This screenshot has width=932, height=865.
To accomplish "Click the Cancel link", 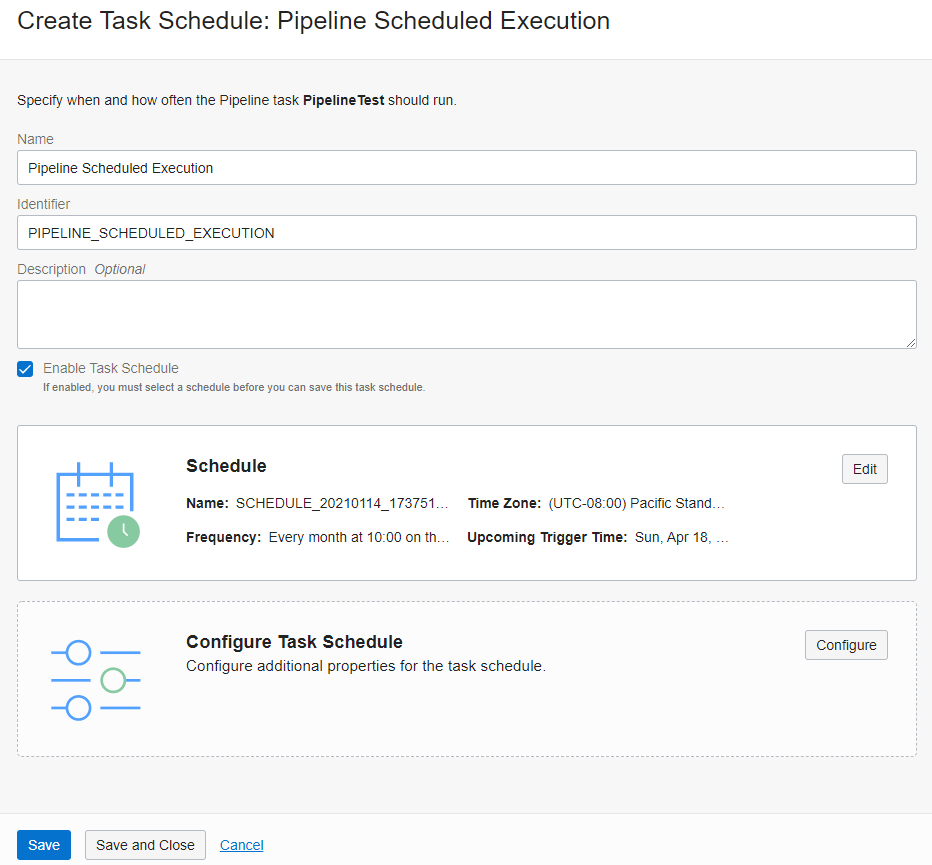I will pos(241,844).
